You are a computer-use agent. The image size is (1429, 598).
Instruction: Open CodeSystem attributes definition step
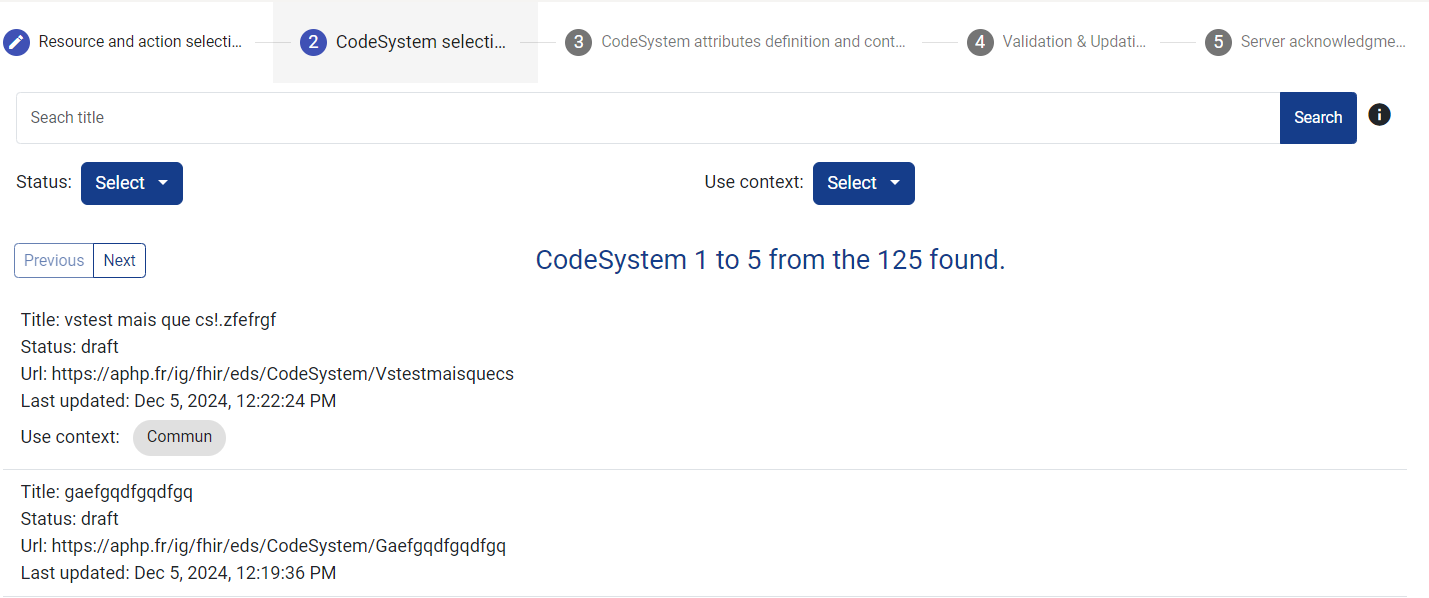click(752, 42)
